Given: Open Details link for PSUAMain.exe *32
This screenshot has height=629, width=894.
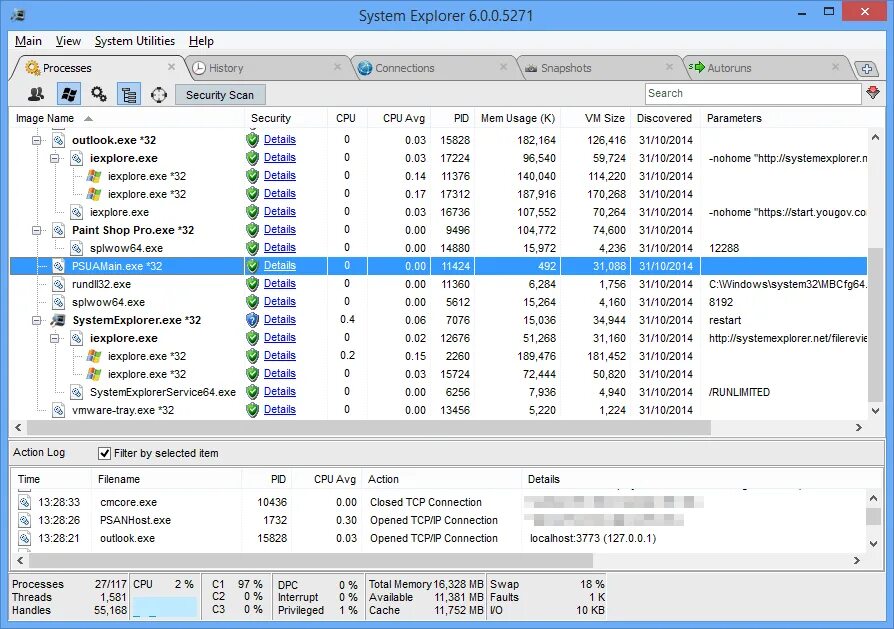Looking at the screenshot, I should click(279, 266).
